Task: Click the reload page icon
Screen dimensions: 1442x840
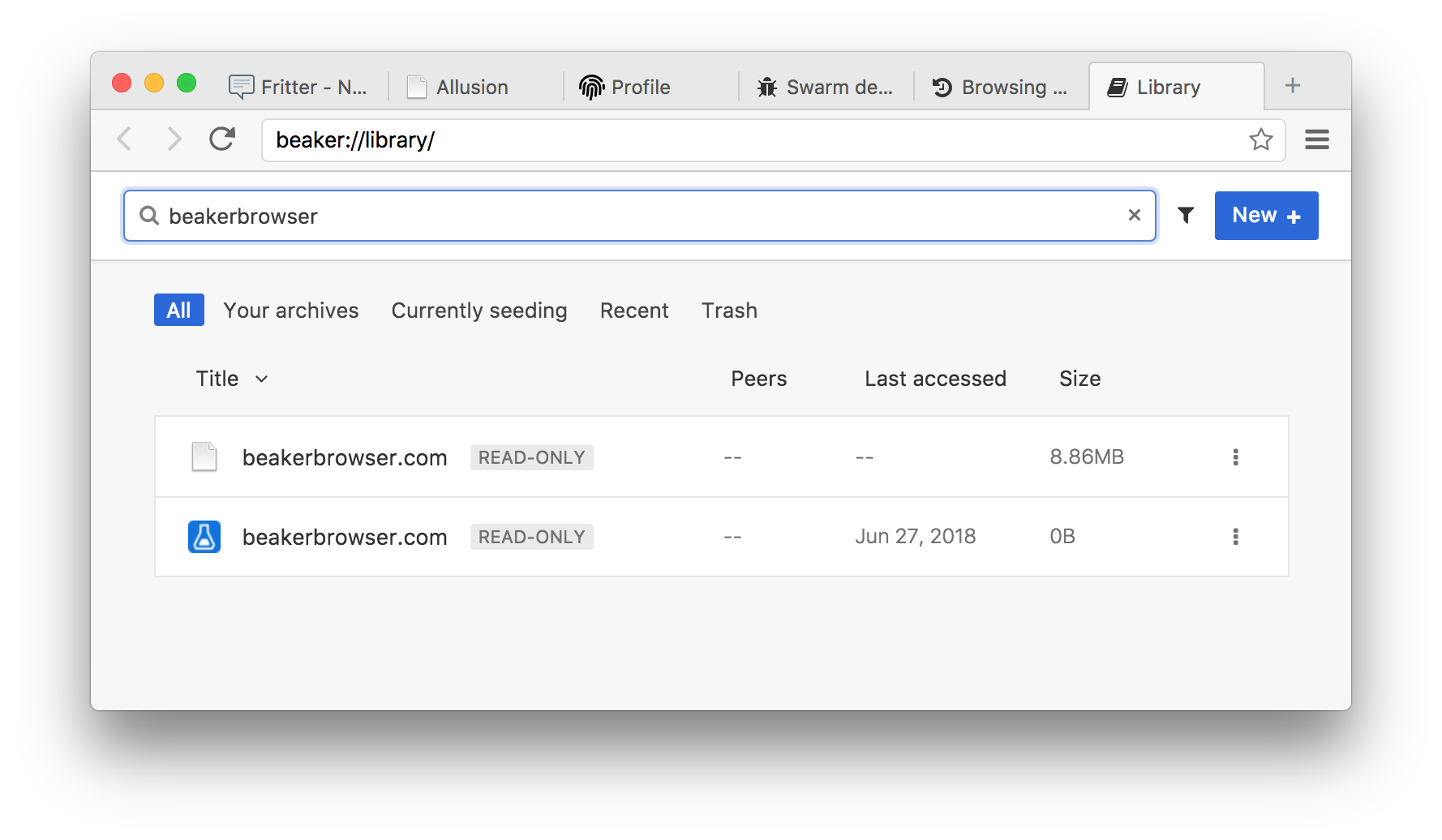Action: [x=221, y=139]
